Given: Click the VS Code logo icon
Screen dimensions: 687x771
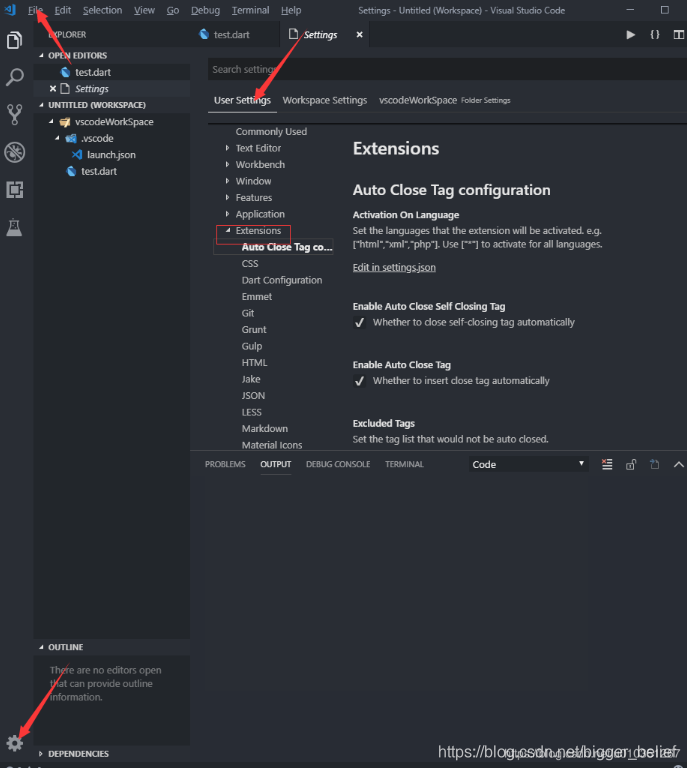Looking at the screenshot, I should click(x=10, y=10).
